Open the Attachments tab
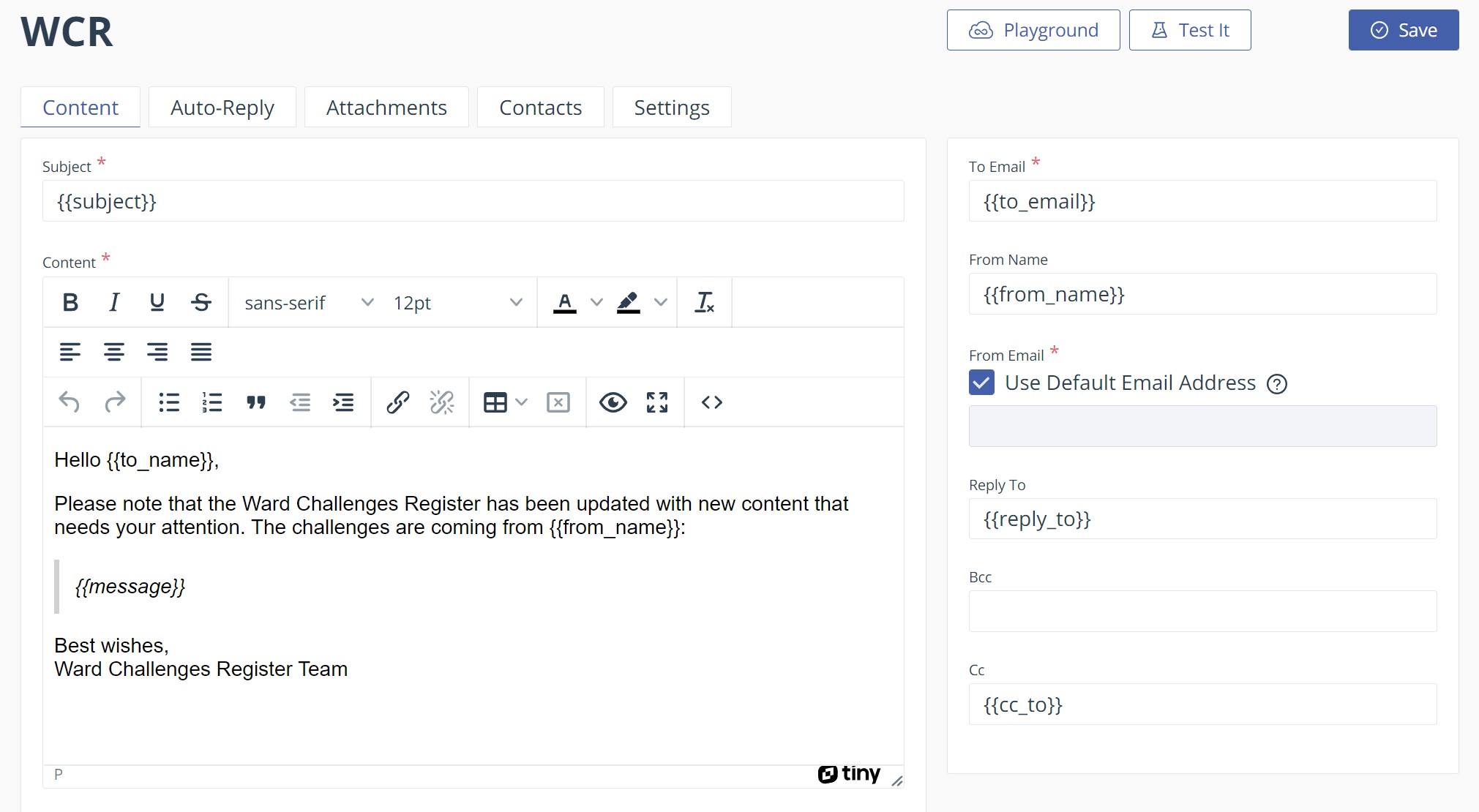1479x812 pixels. tap(386, 108)
